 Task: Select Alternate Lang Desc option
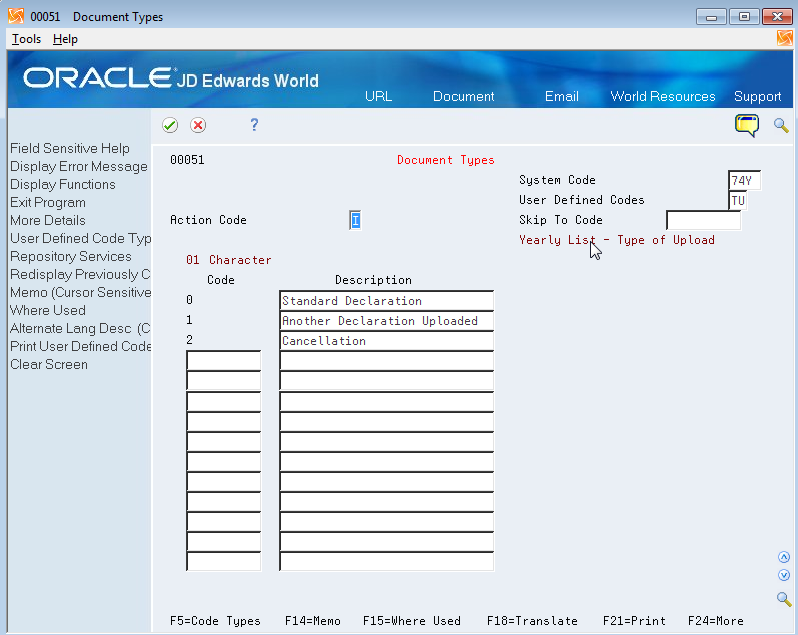80,329
